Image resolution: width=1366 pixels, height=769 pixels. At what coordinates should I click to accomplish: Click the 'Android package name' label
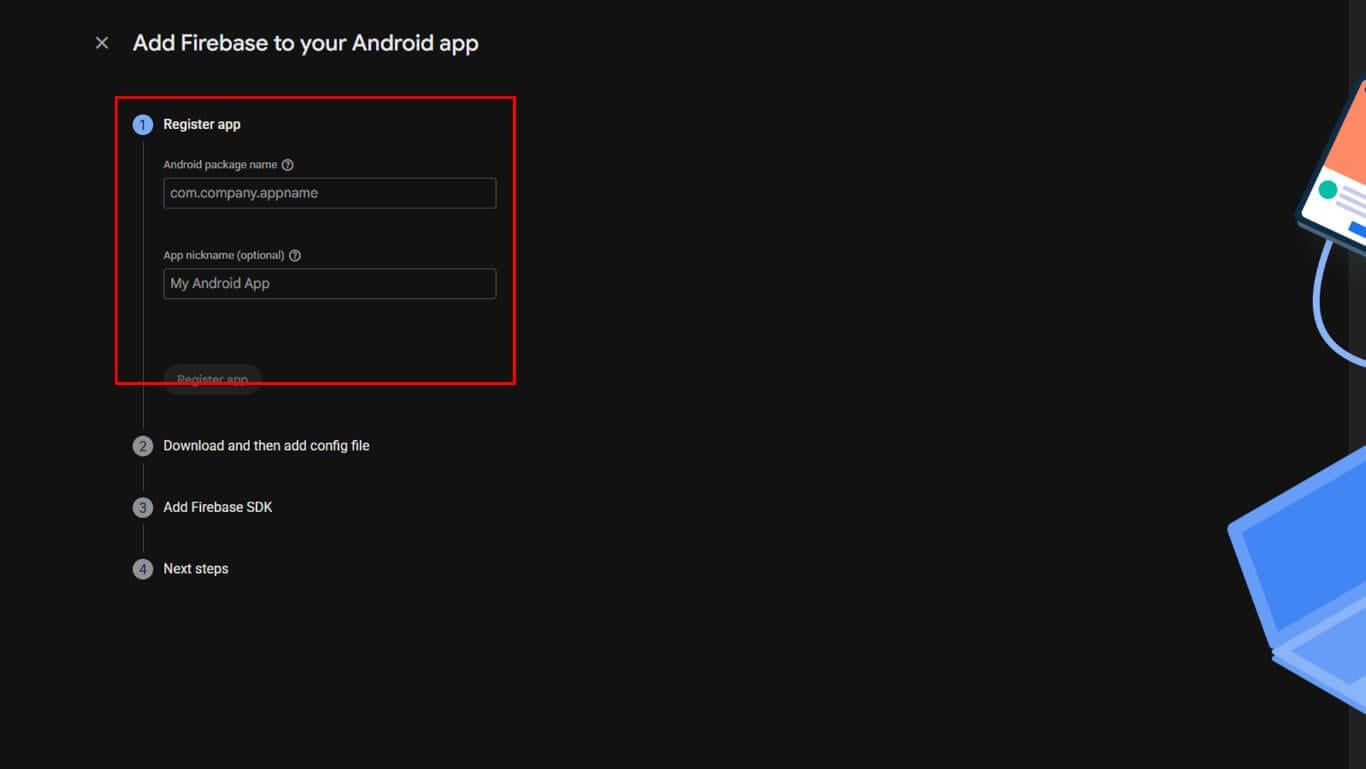(x=220, y=165)
